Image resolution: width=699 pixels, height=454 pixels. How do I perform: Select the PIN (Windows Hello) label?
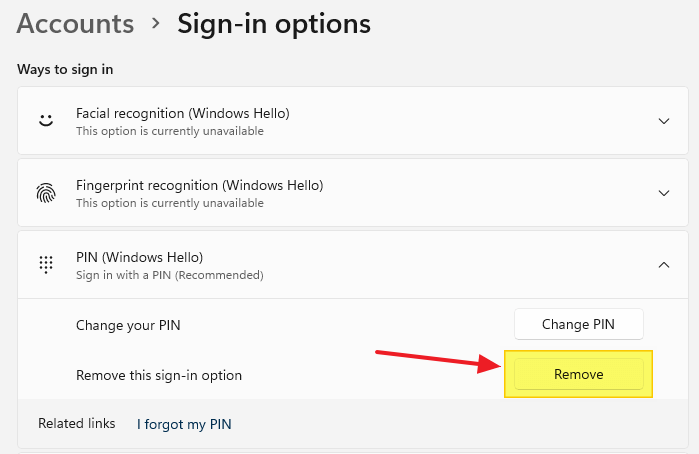pos(139,257)
